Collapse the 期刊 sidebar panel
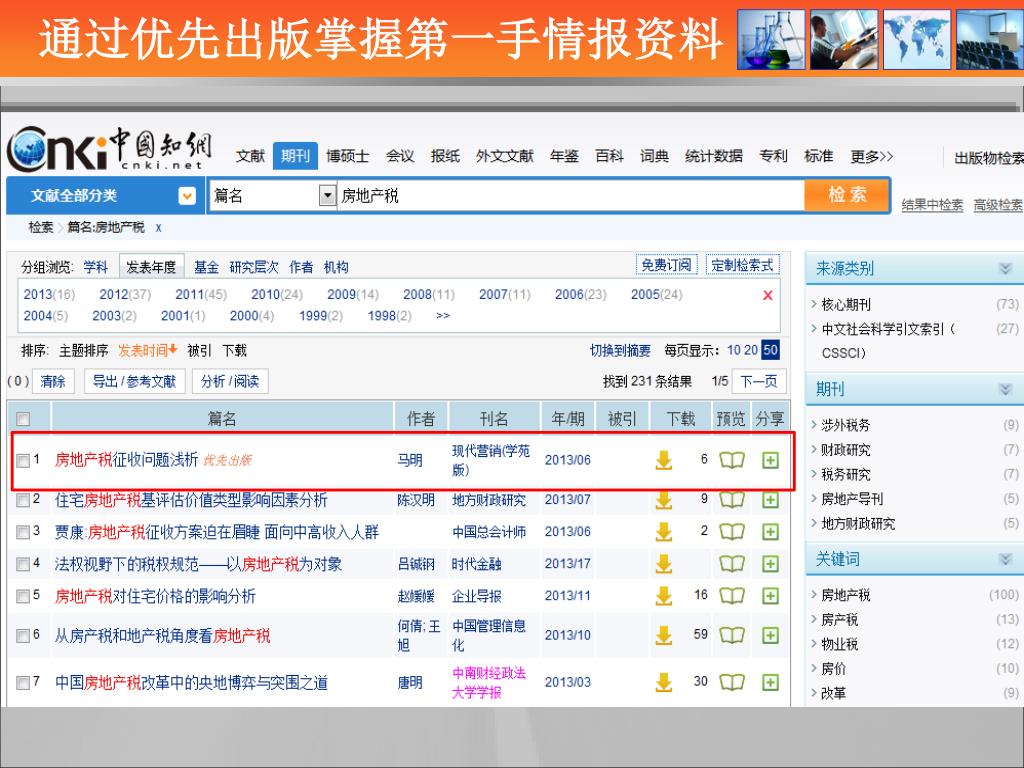The height and width of the screenshot is (768, 1024). pos(1005,389)
